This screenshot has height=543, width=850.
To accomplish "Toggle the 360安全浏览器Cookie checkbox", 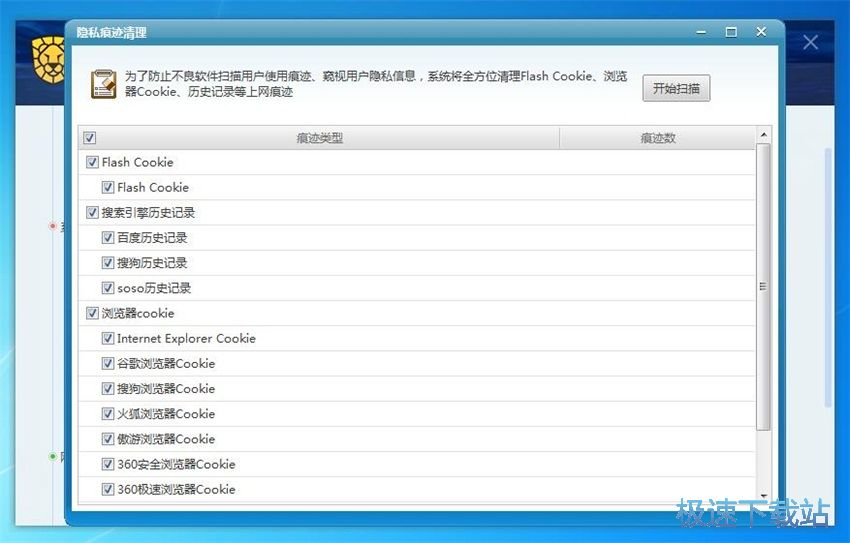I will pyautogui.click(x=108, y=464).
